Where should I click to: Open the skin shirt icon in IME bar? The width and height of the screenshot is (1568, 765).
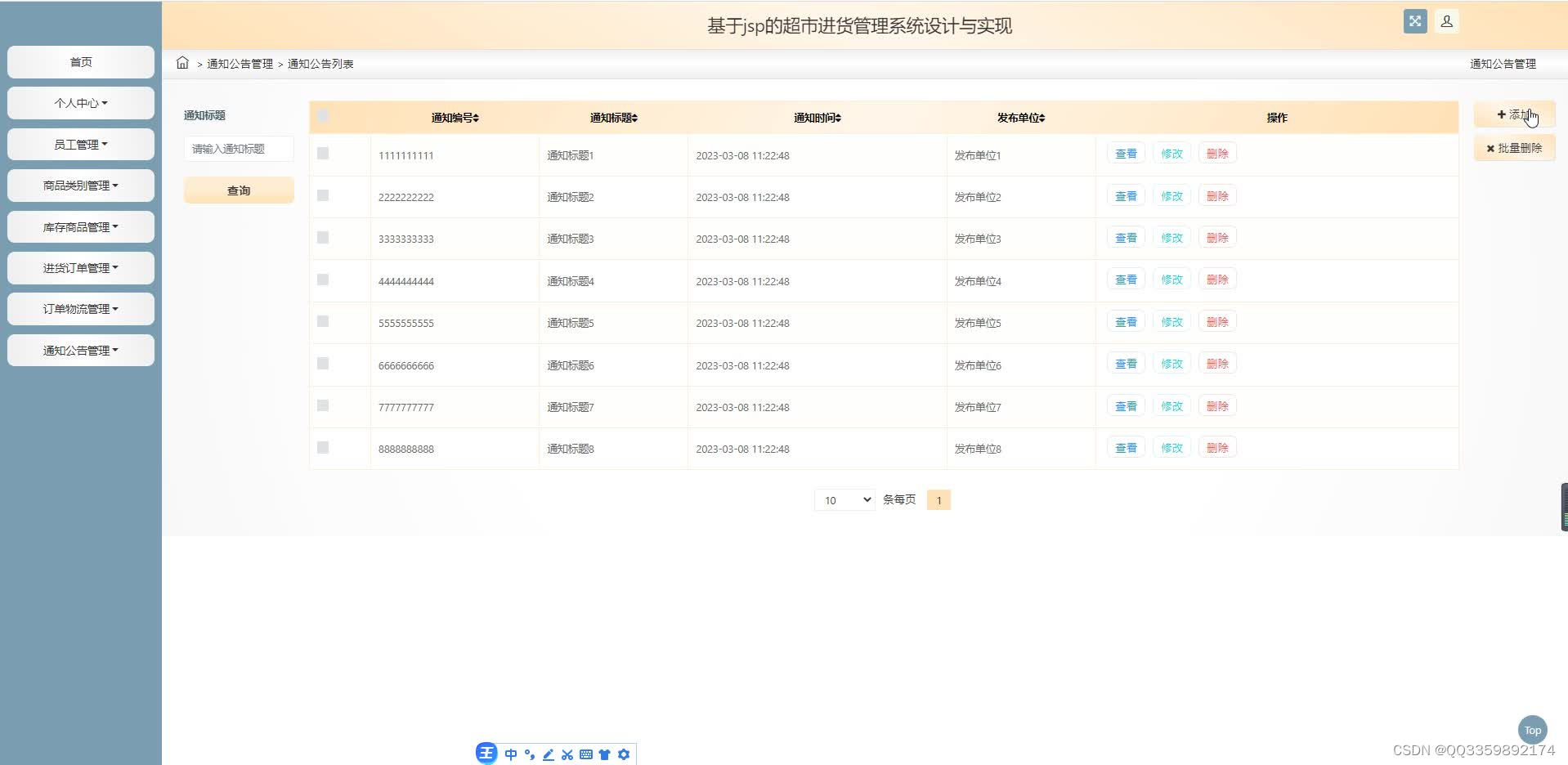605,754
